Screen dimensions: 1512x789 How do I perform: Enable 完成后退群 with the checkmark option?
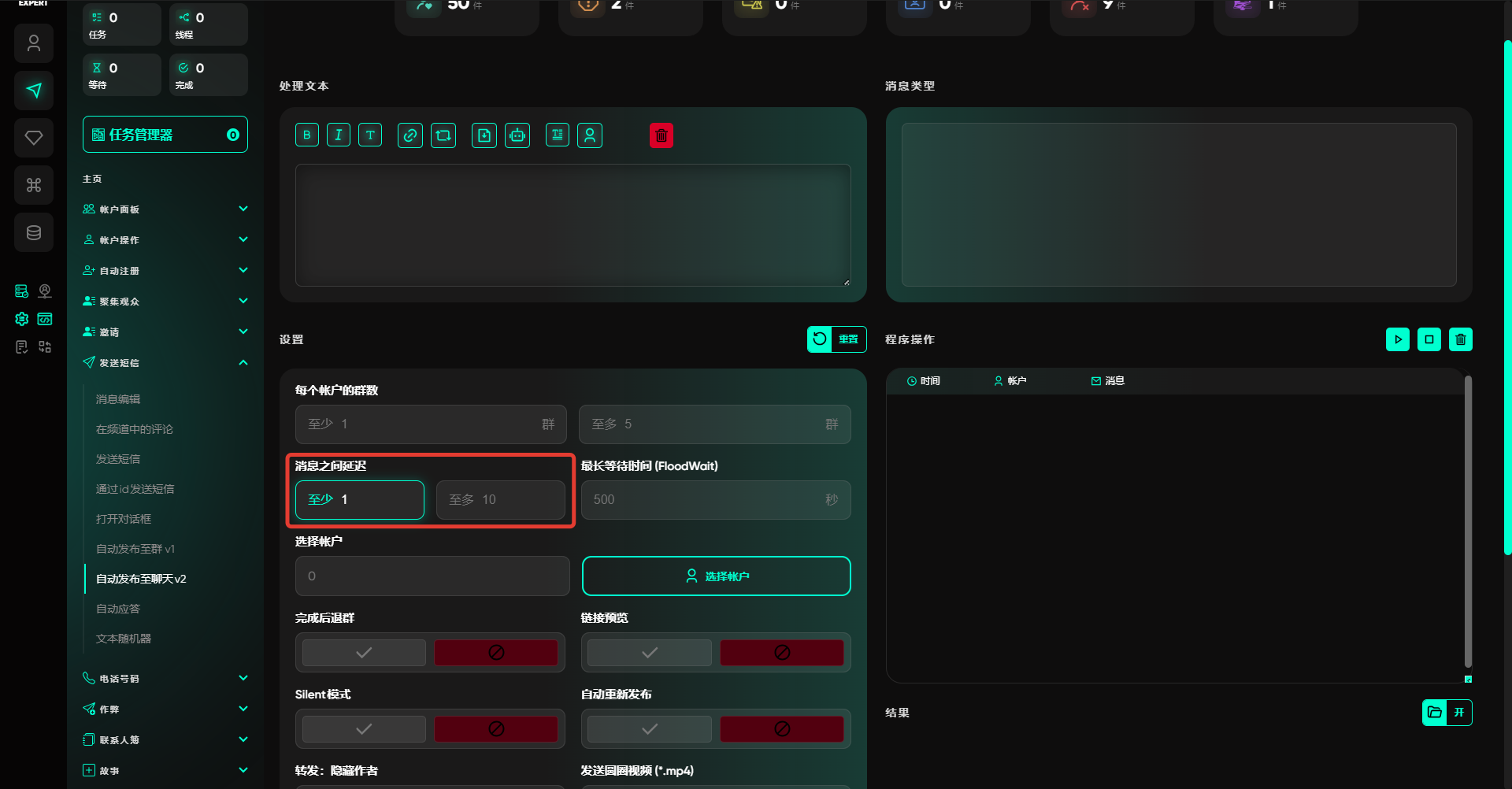tap(364, 653)
